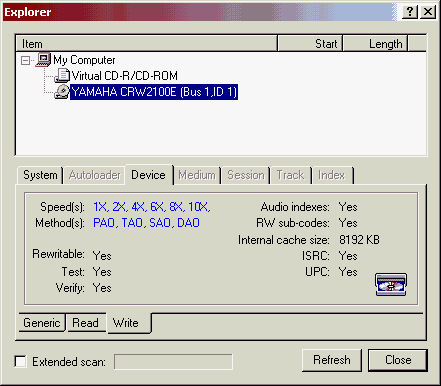Click the Verify label
This screenshot has height=386, width=441.
[x=70, y=288]
